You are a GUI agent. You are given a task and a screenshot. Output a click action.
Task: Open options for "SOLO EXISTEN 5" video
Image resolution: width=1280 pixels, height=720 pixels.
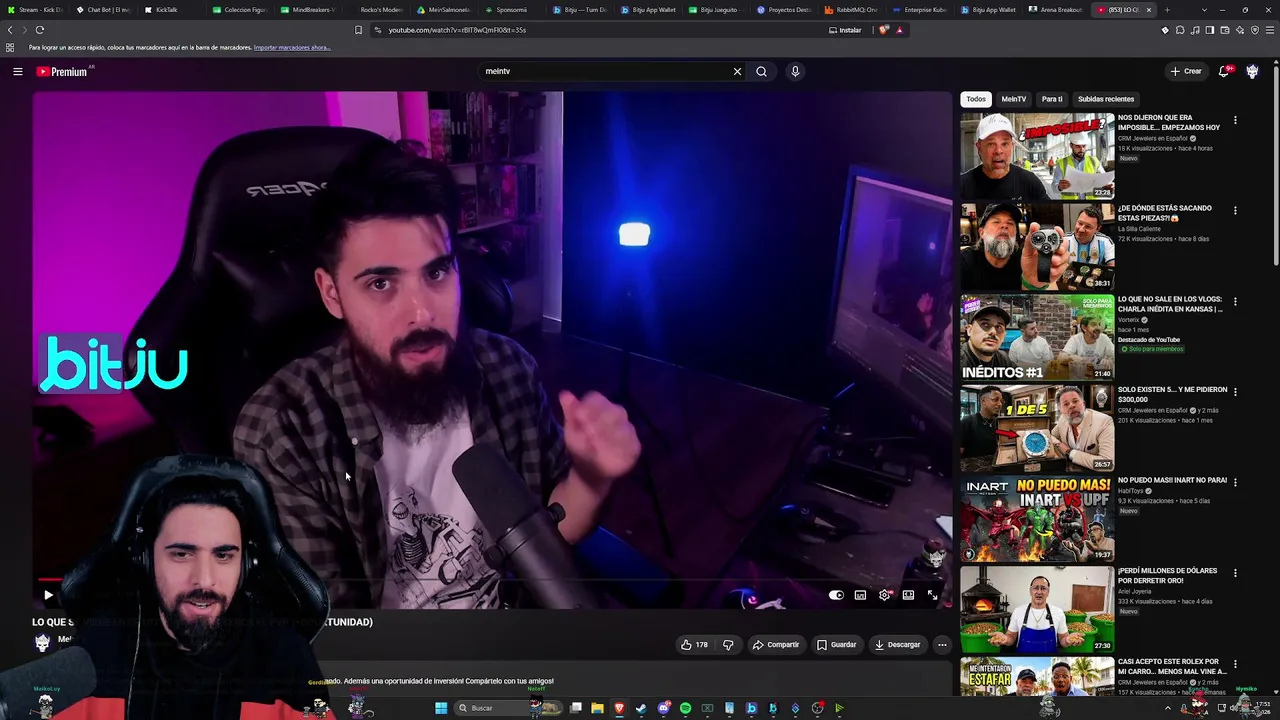coord(1235,392)
